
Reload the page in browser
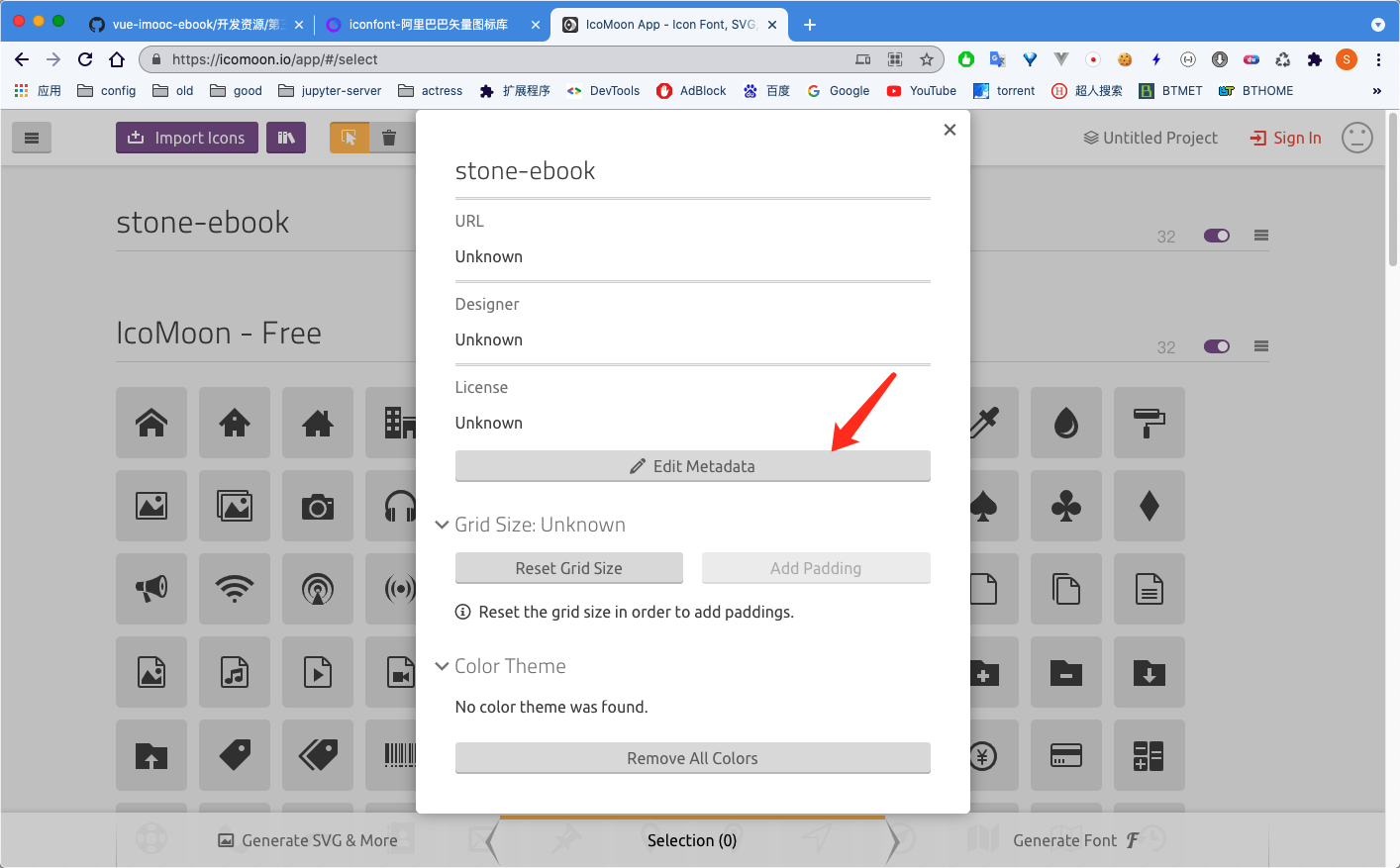coord(85,59)
